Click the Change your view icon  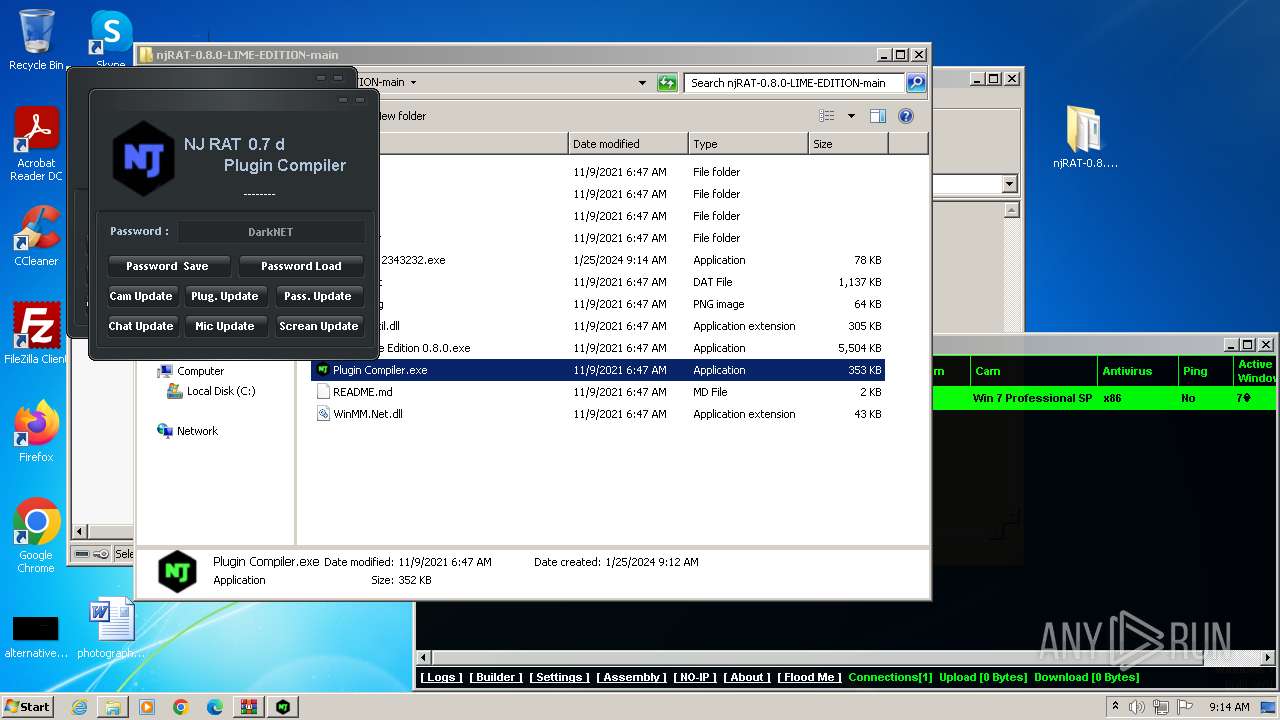point(826,116)
